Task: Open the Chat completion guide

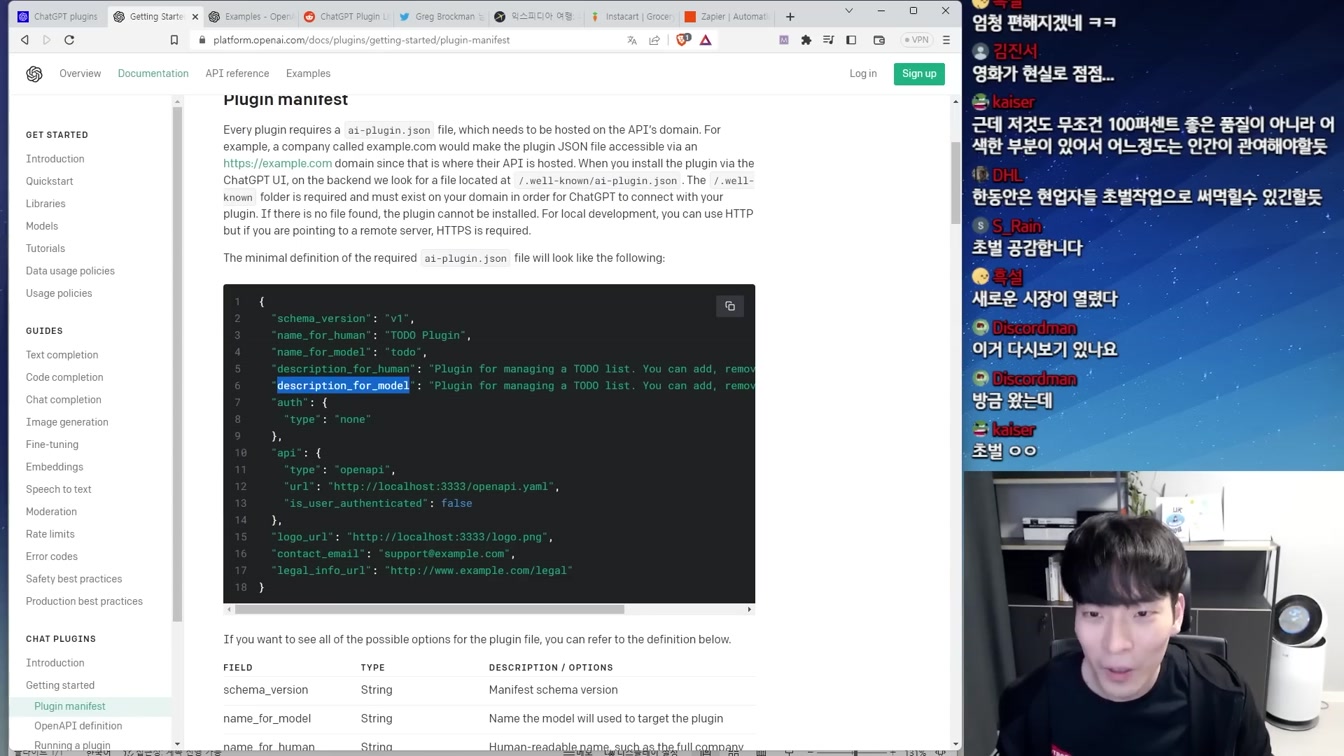Action: 63,400
